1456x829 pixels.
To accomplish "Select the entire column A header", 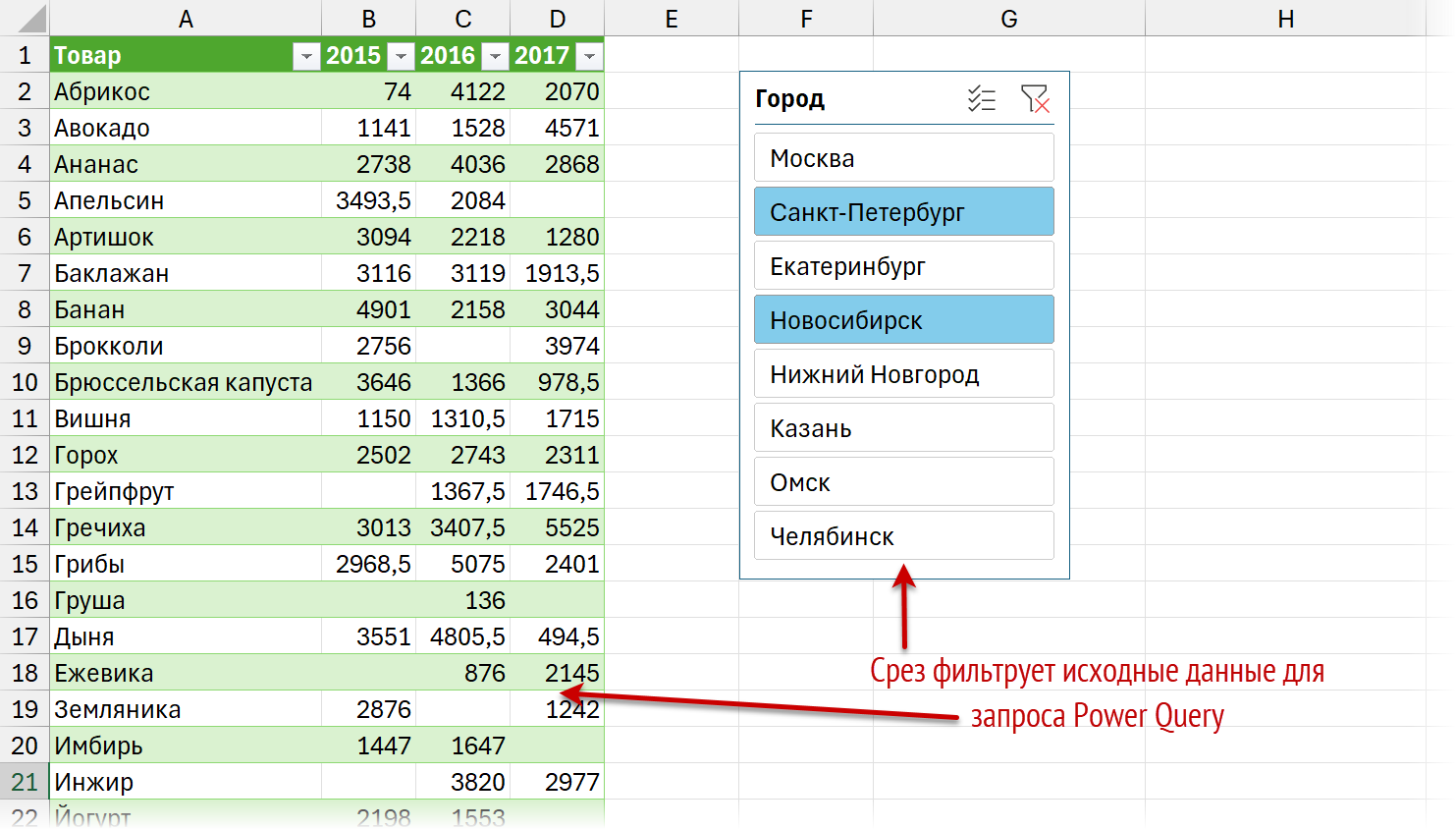I will pyautogui.click(x=186, y=18).
